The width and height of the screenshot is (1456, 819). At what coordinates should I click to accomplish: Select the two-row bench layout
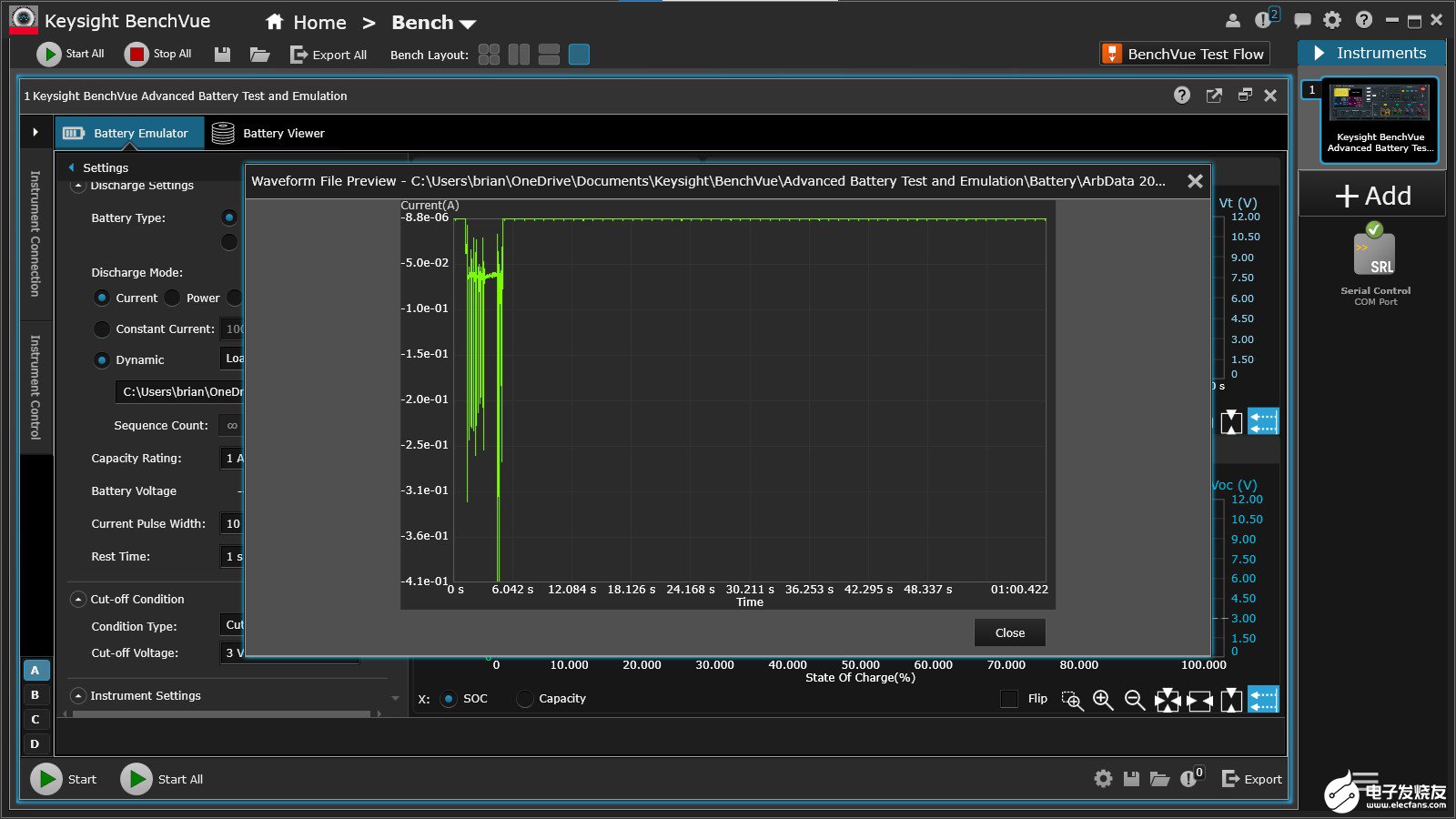549,55
